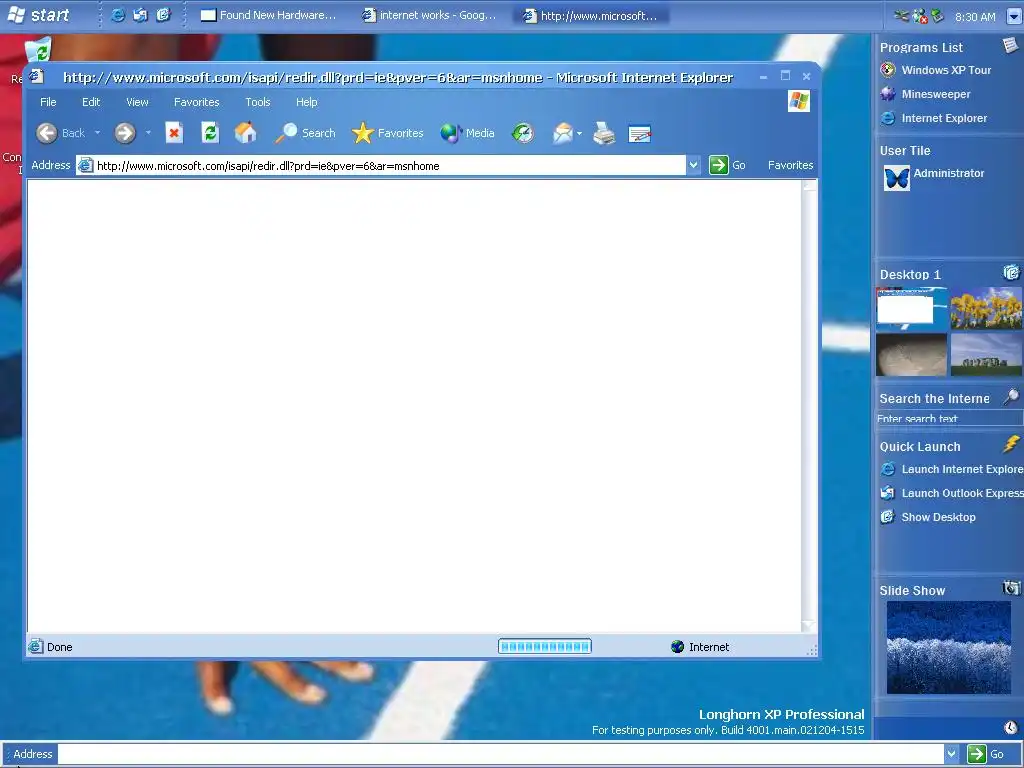The height and width of the screenshot is (768, 1024).
Task: Launch Outlook Express from taskbar quick launch
Action: pos(140,15)
